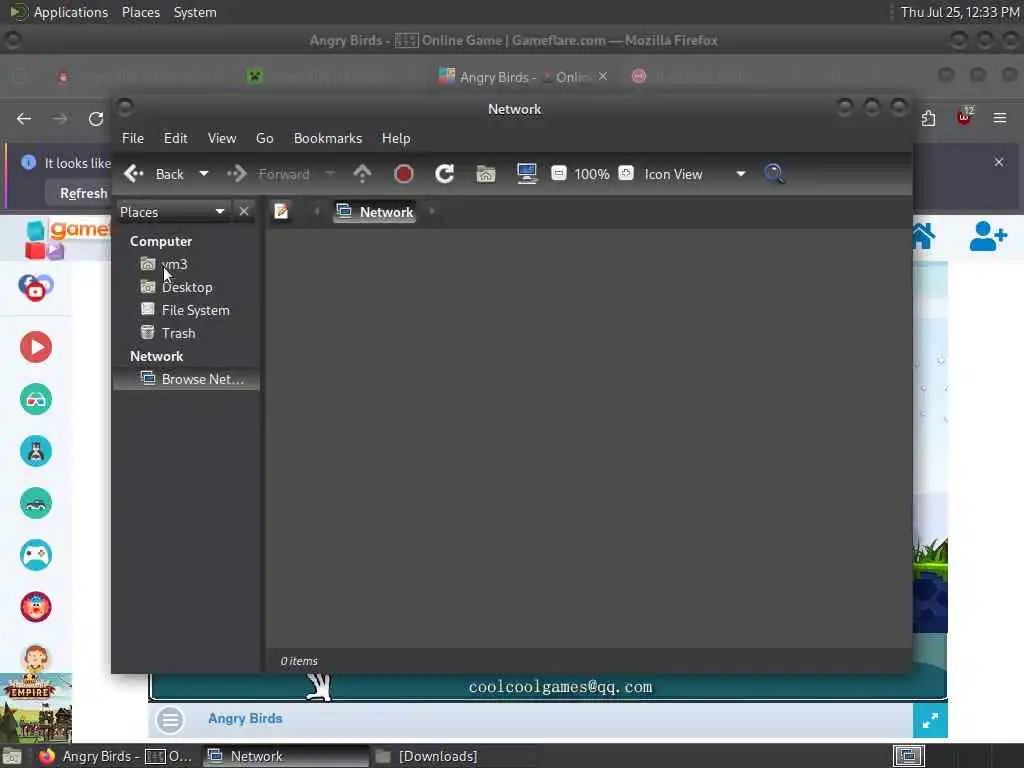The image size is (1024, 768).
Task: Click the '0 items' status bar text
Action: [299, 661]
